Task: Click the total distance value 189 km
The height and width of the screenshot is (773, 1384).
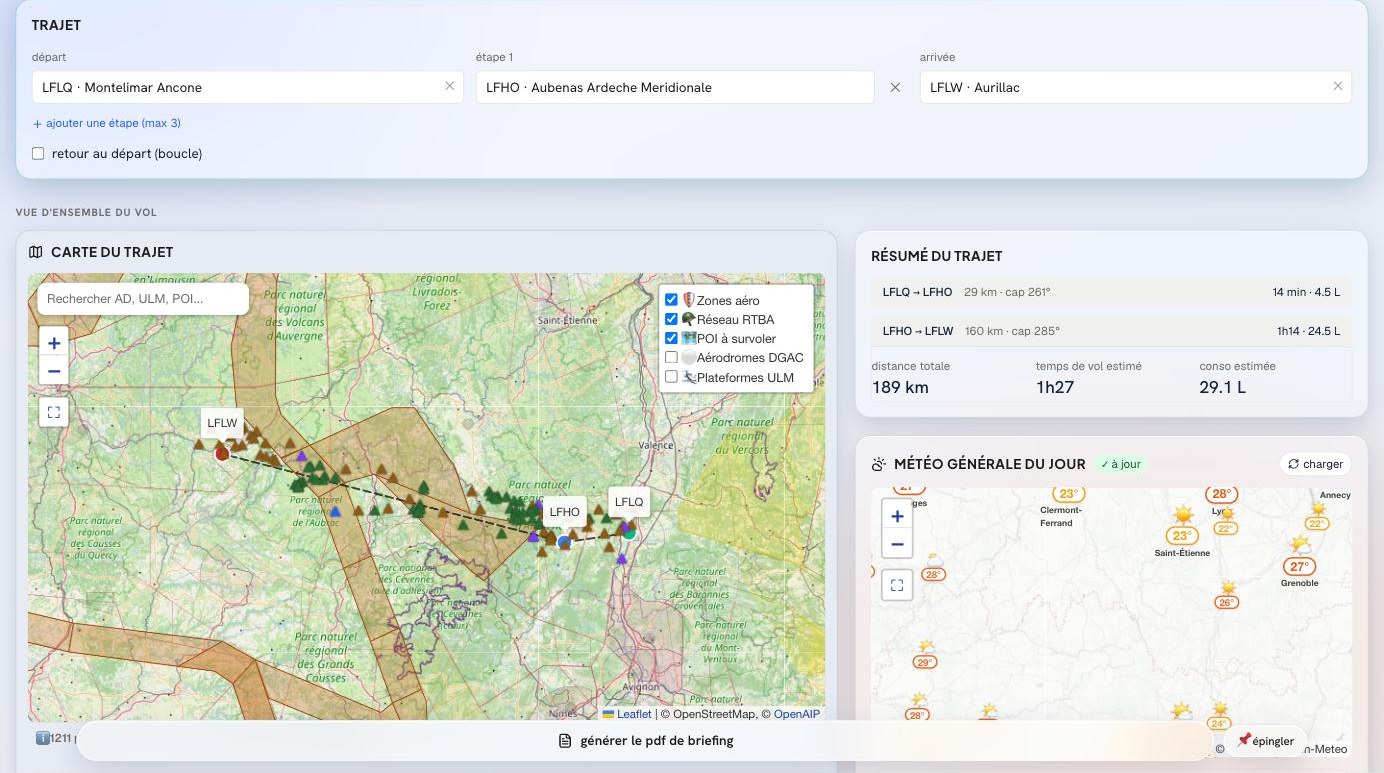Action: point(900,387)
